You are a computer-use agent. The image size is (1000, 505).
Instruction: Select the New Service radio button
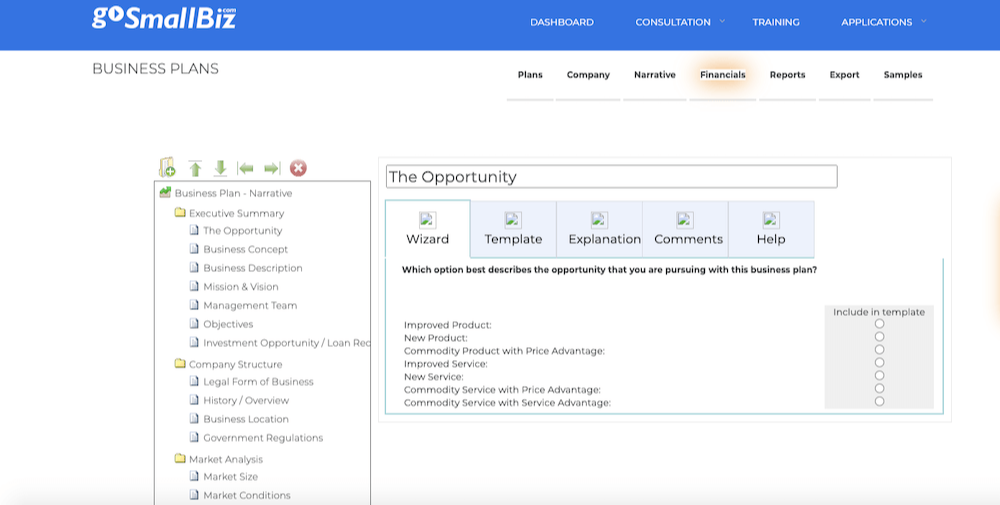(x=879, y=376)
